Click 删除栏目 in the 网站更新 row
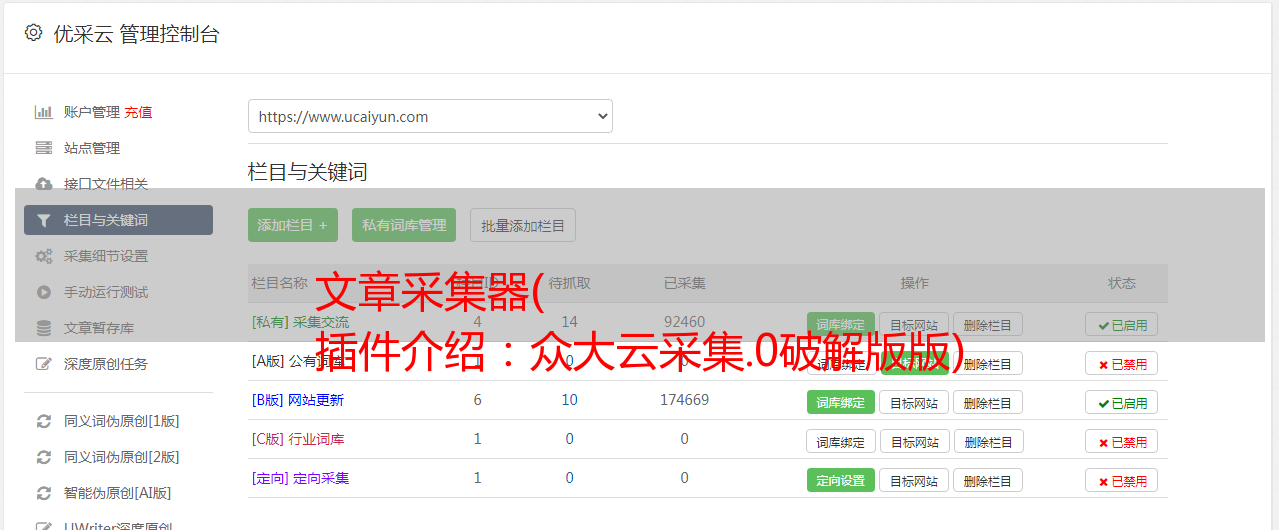This screenshot has height=530, width=1279. tap(988, 402)
